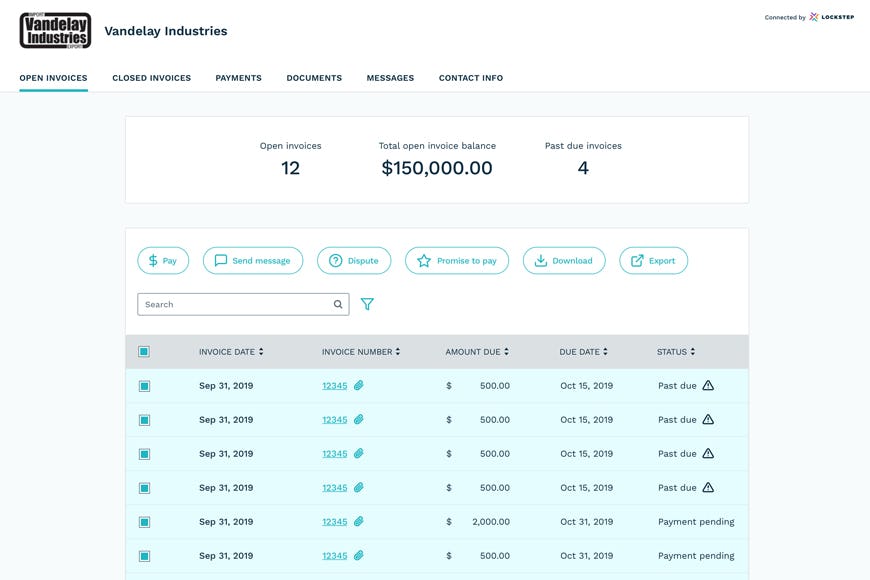This screenshot has width=870, height=580.
Task: Click the Vandelay Industries logo
Action: tap(55, 31)
